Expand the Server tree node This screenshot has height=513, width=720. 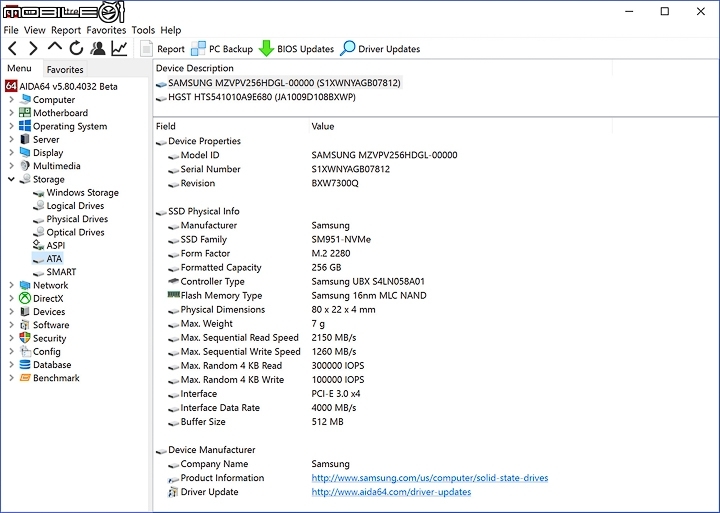coord(11,140)
